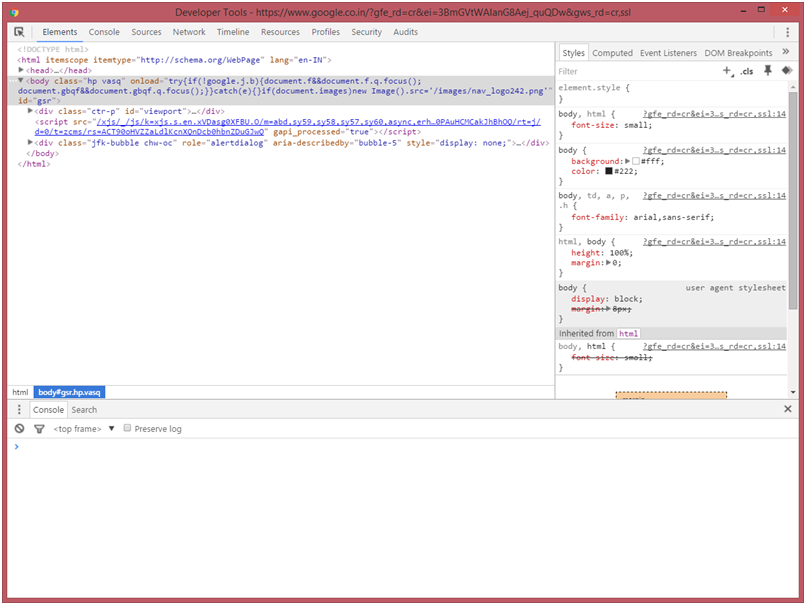Open the Sources tab

coord(146,32)
